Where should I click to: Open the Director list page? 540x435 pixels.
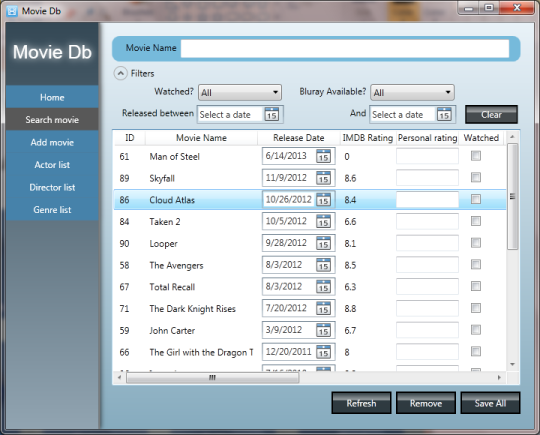tap(52, 187)
